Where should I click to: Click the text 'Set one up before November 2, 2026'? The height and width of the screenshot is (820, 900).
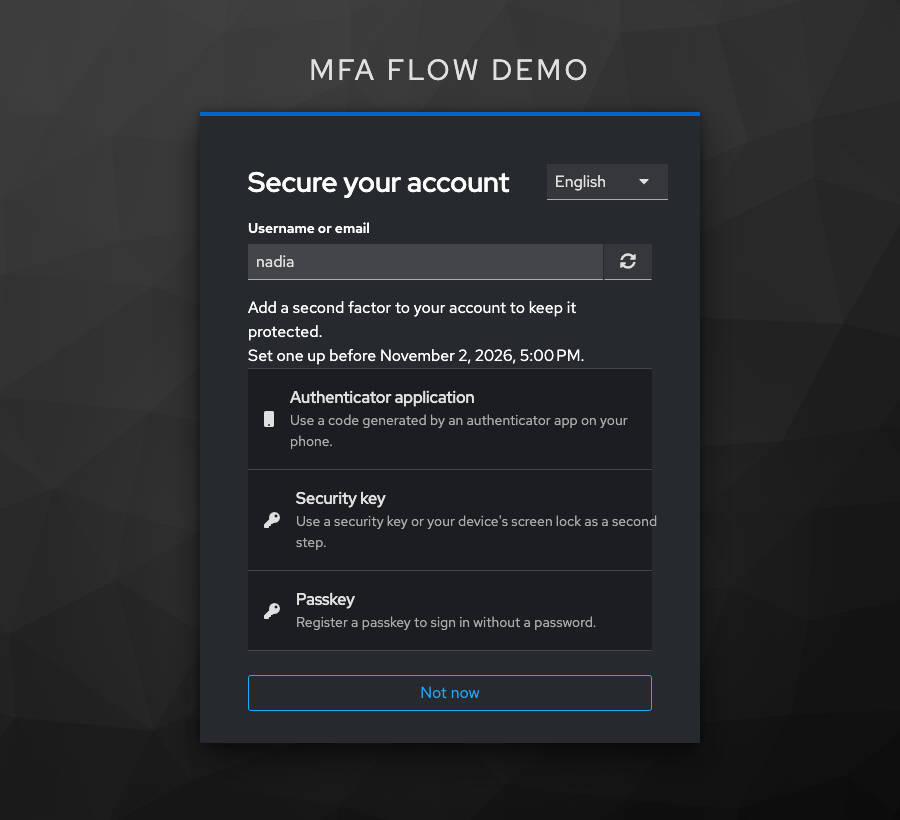pyautogui.click(x=380, y=356)
